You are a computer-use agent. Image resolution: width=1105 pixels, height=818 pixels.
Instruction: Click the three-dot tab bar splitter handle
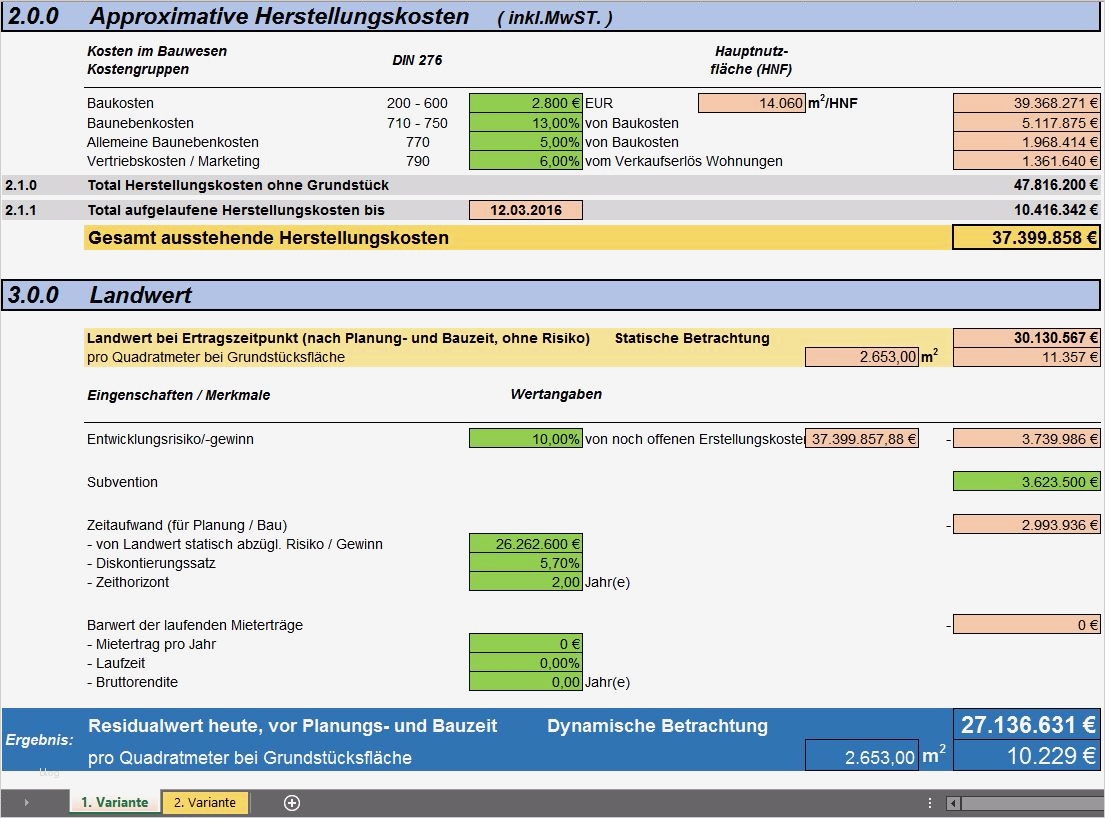930,803
